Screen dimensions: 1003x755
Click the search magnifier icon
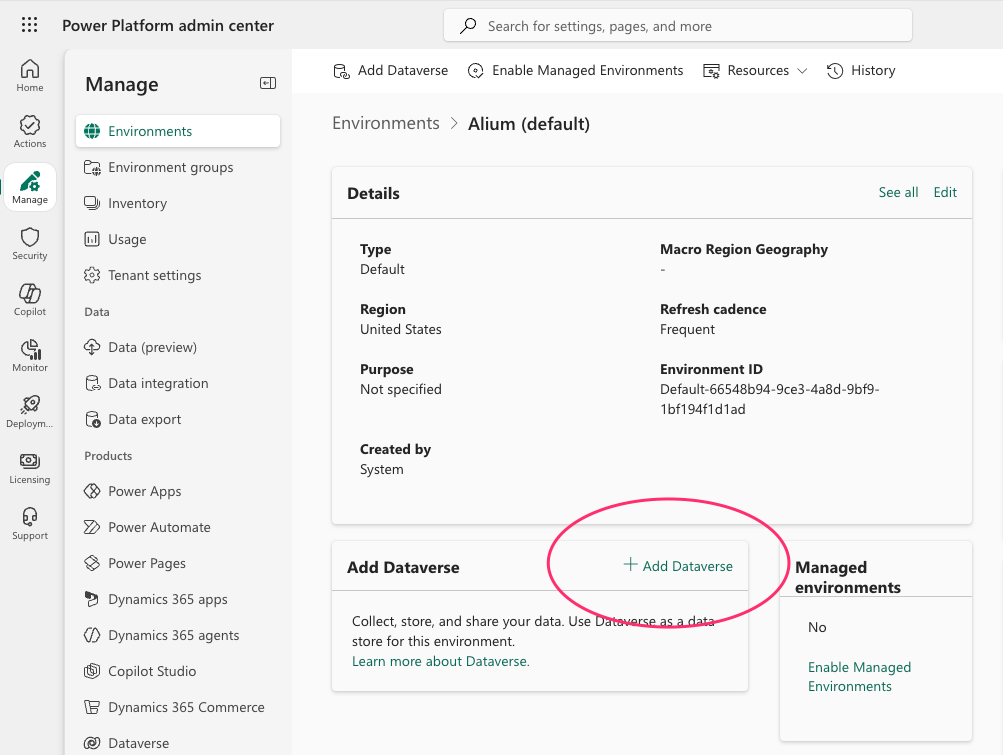click(x=468, y=26)
